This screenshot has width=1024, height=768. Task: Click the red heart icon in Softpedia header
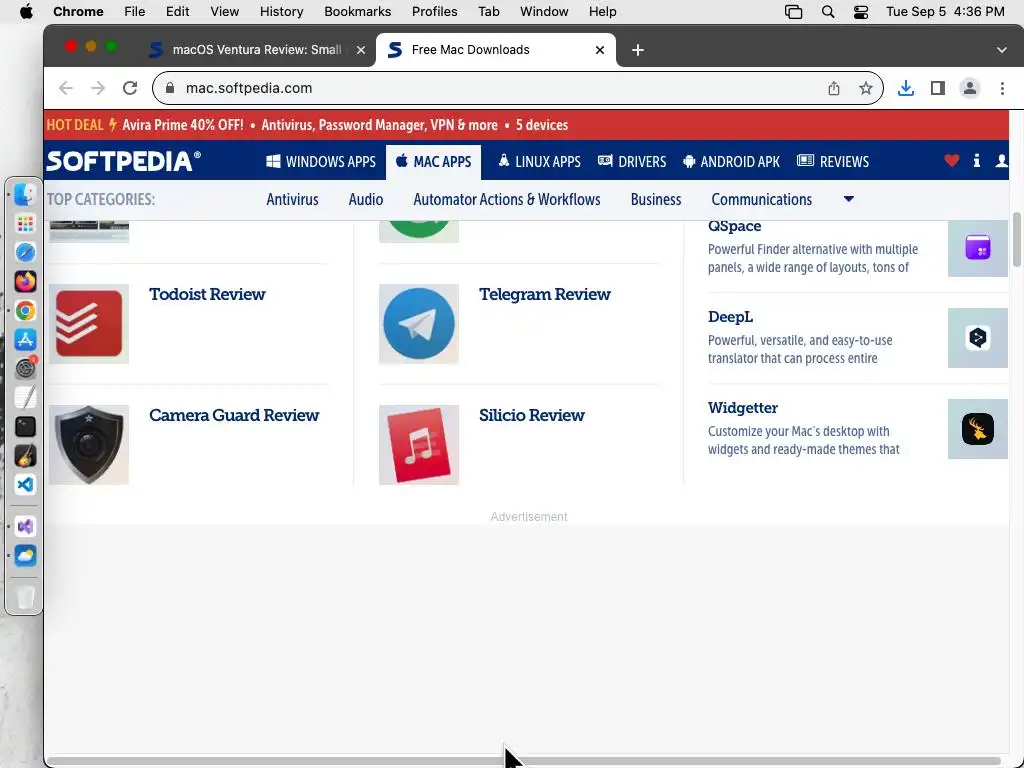tap(952, 161)
